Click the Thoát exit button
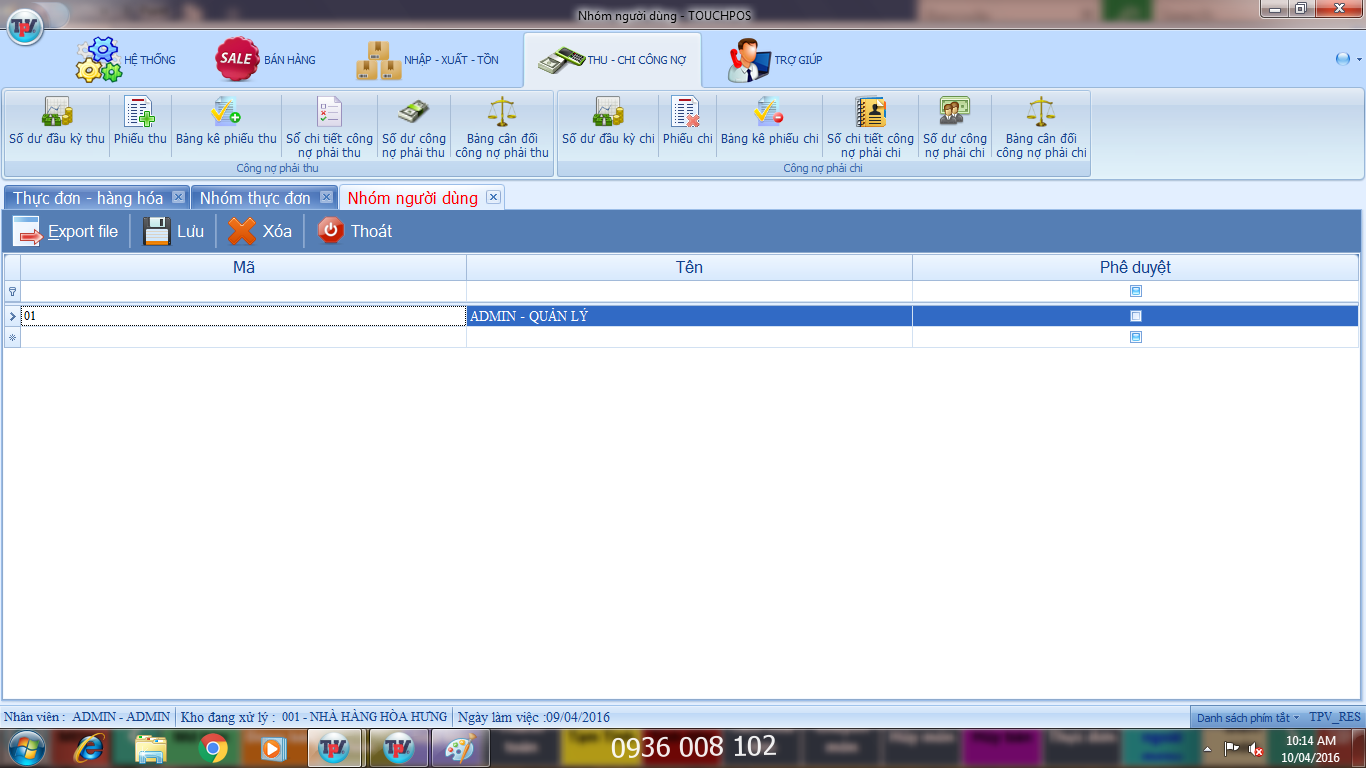1366x768 pixels. (355, 231)
